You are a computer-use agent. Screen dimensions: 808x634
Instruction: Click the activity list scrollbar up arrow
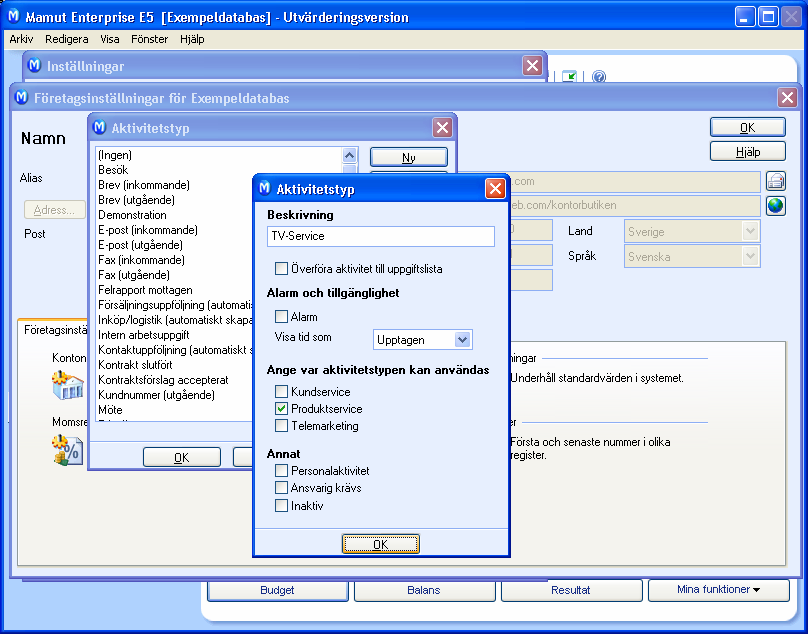point(349,155)
